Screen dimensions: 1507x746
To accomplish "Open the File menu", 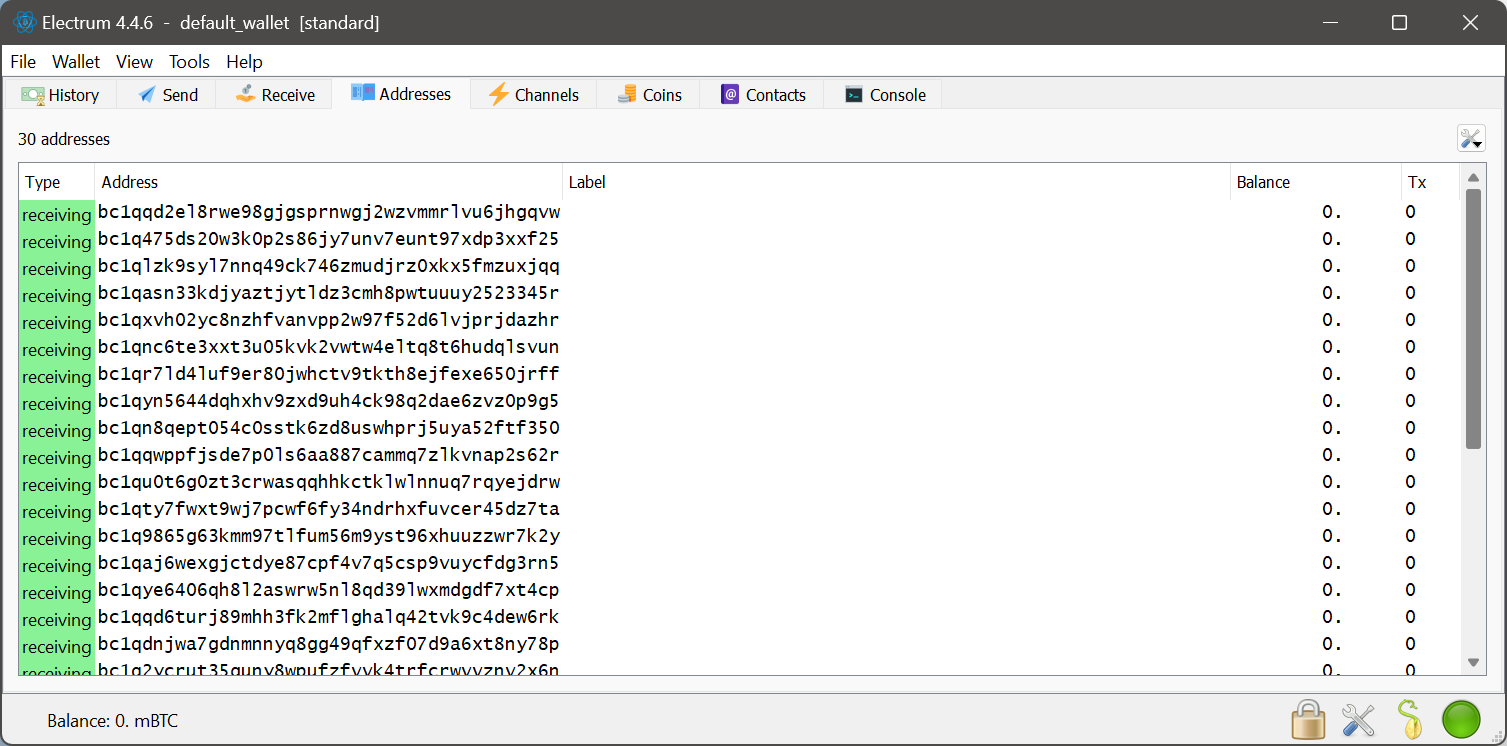I will (x=23, y=62).
